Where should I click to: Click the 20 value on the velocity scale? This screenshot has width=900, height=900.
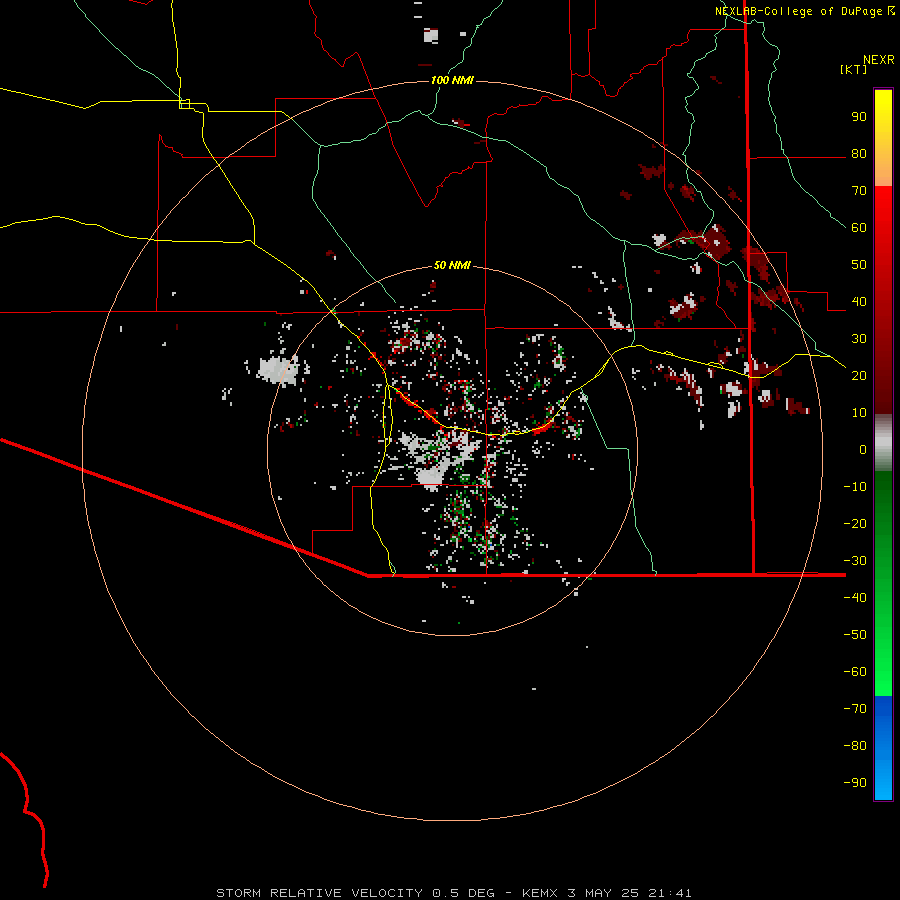tap(859, 375)
